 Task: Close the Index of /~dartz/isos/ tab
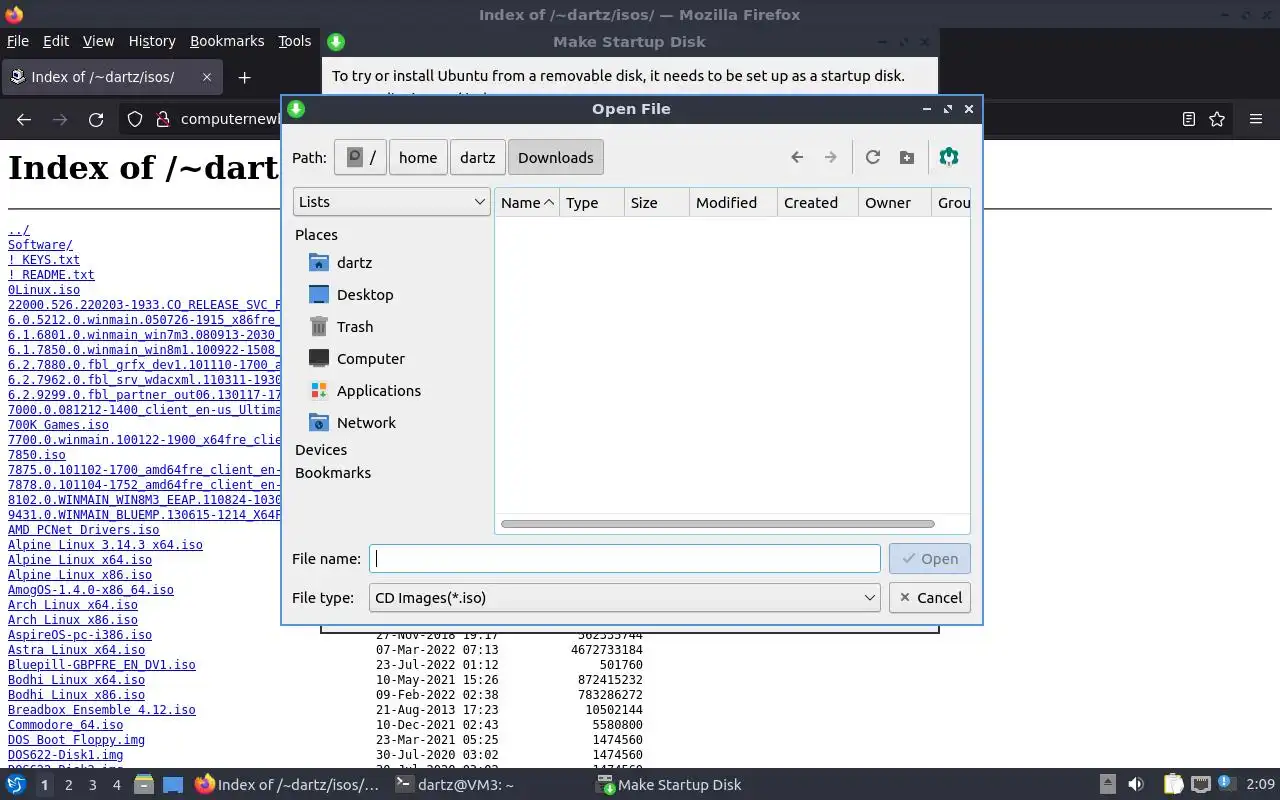207,77
